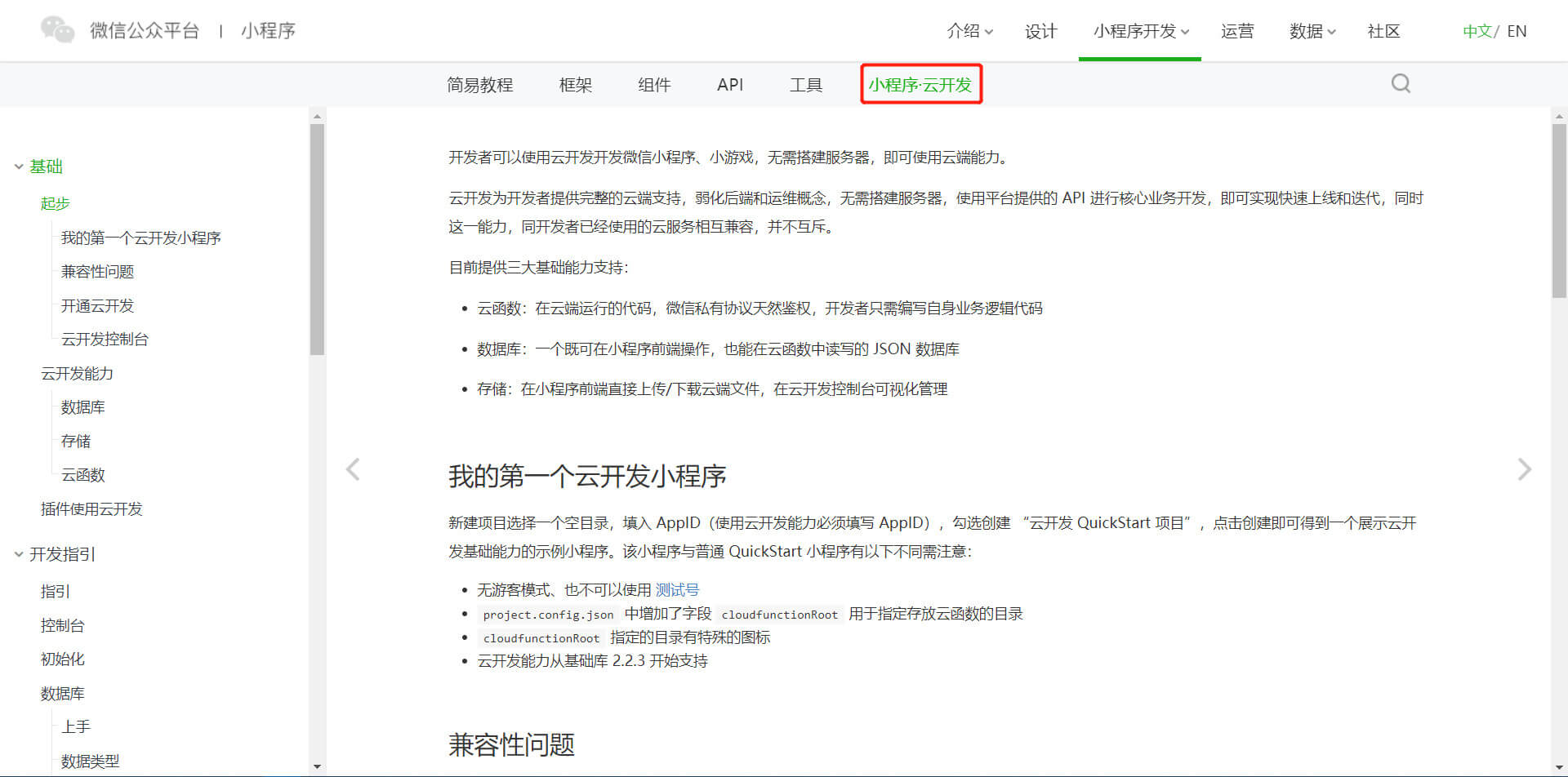Click the 微信公众平台 title link
The image size is (1568, 777).
(144, 31)
